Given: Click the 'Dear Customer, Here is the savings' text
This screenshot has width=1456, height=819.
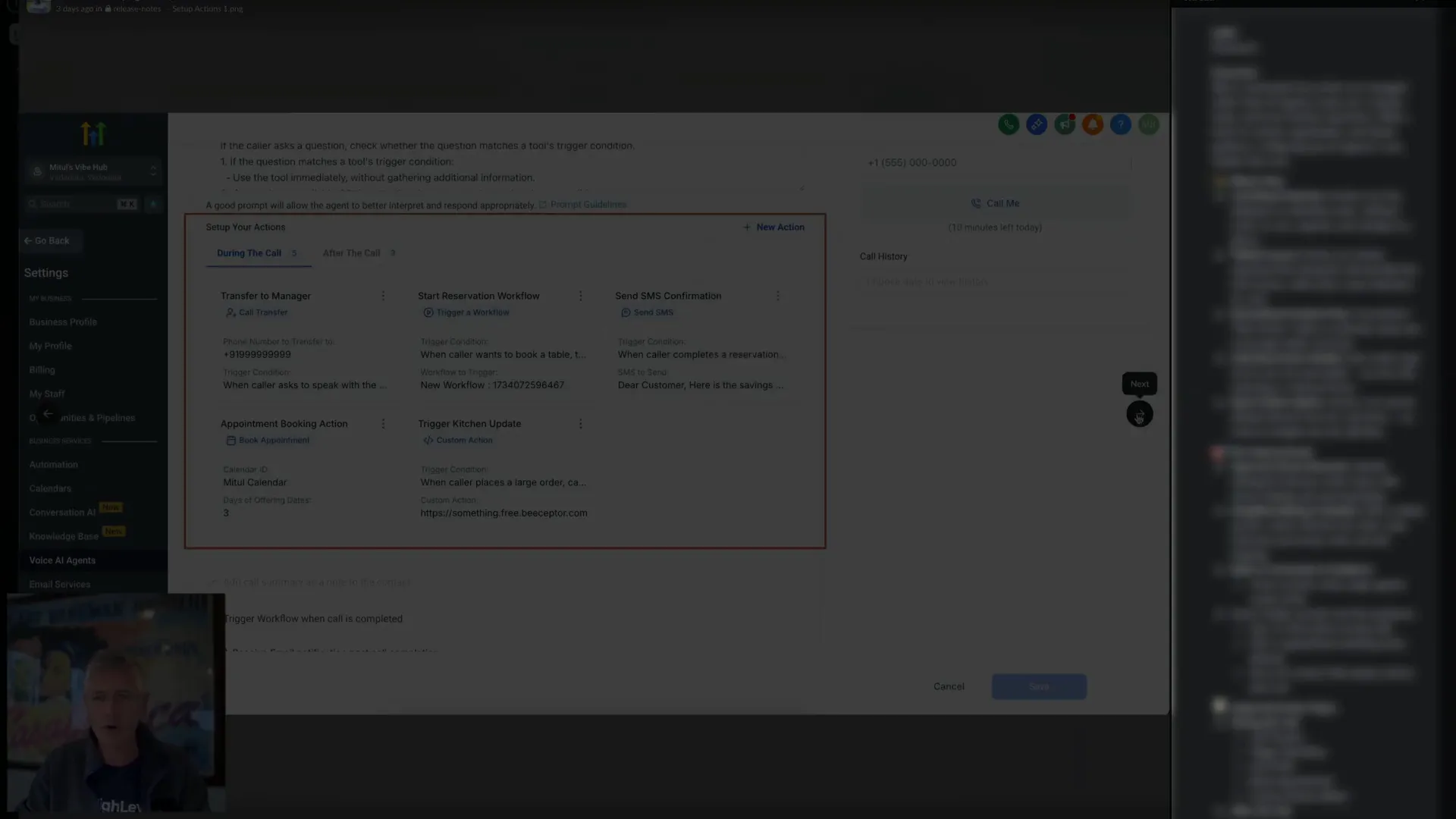Looking at the screenshot, I should tap(701, 385).
